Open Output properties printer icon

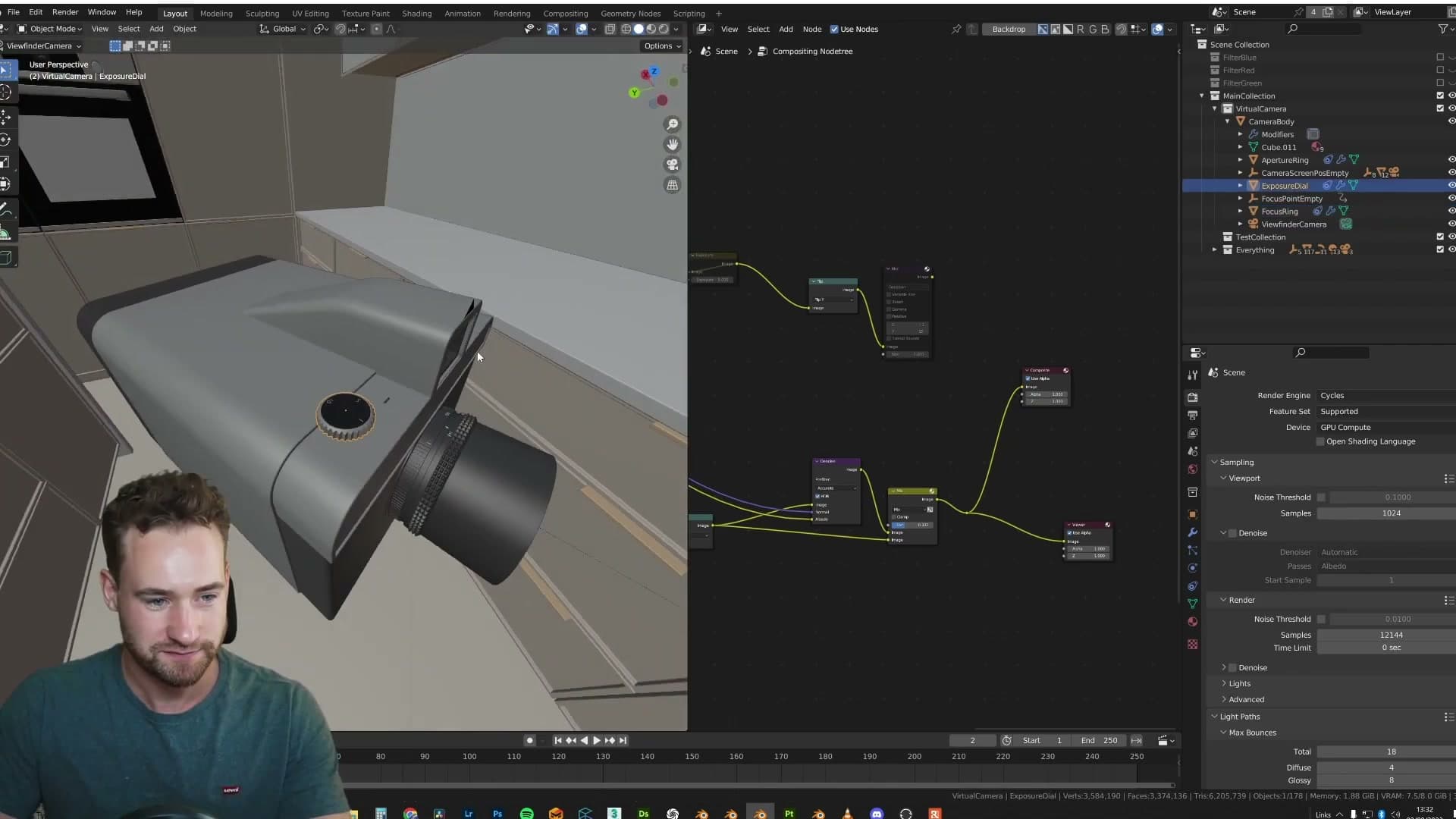(1193, 416)
